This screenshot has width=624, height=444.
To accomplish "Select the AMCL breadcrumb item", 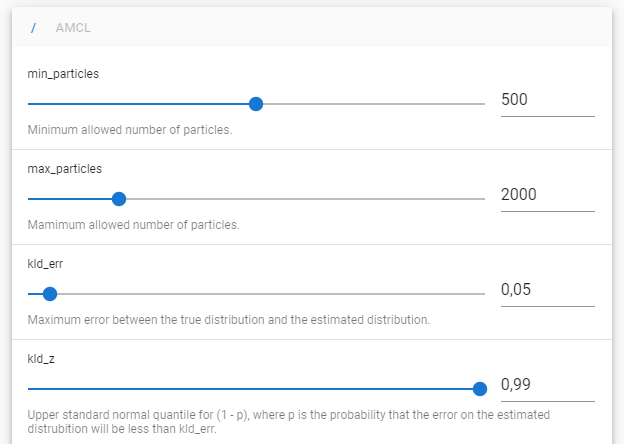I will [x=73, y=28].
